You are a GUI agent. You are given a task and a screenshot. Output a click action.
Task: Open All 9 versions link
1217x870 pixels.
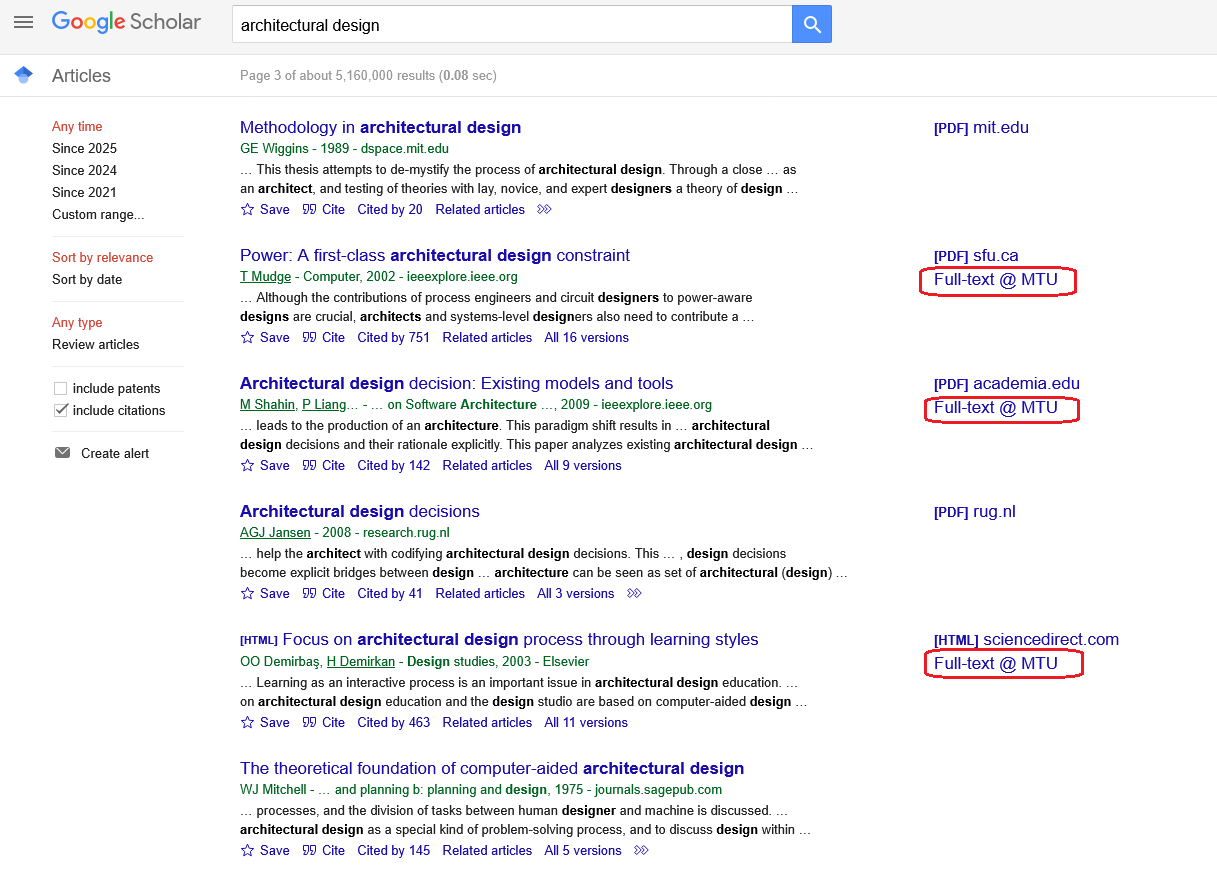click(583, 465)
